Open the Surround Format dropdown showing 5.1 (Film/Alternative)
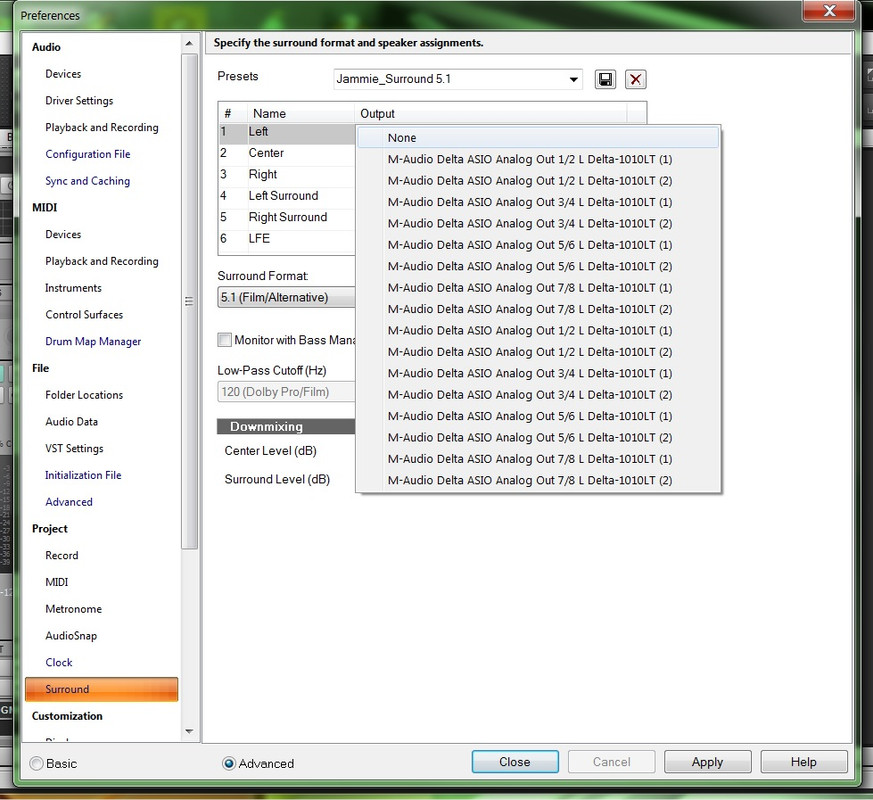Viewport: 873px width, 800px height. point(286,297)
